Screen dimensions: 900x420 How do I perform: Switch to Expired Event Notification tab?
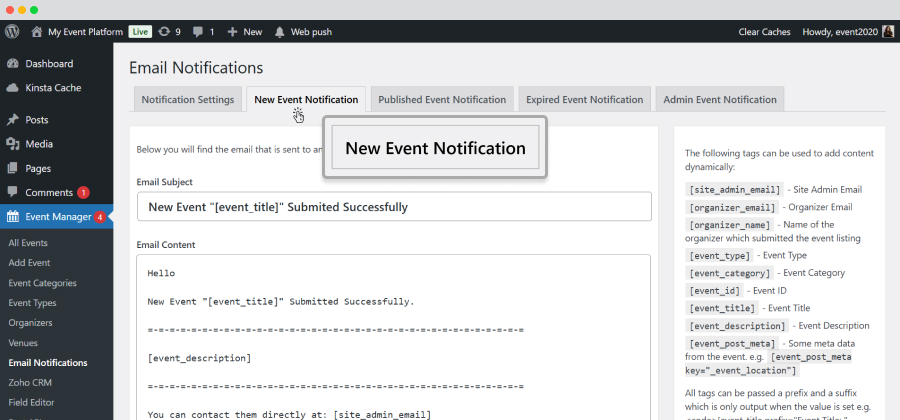[584, 99]
